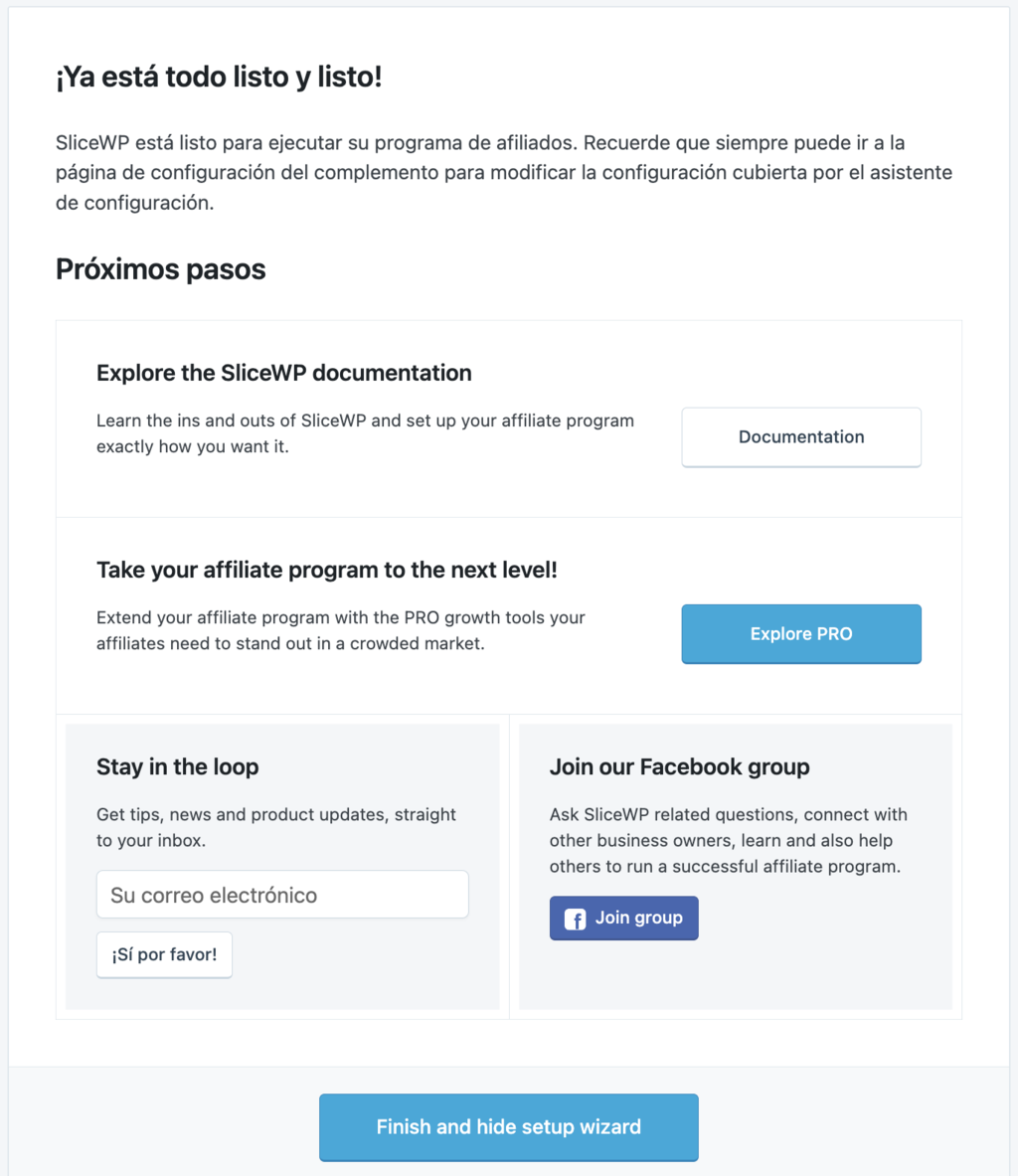Click the Join group button label
Viewport: 1018px width, 1176px height.
click(638, 919)
